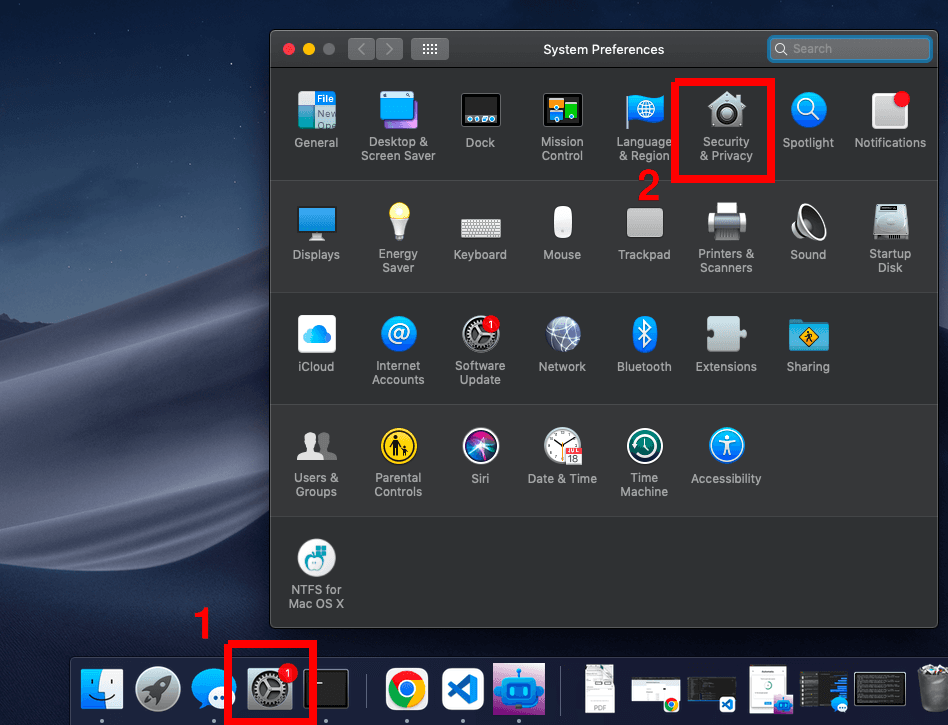Open Network preferences

point(562,343)
